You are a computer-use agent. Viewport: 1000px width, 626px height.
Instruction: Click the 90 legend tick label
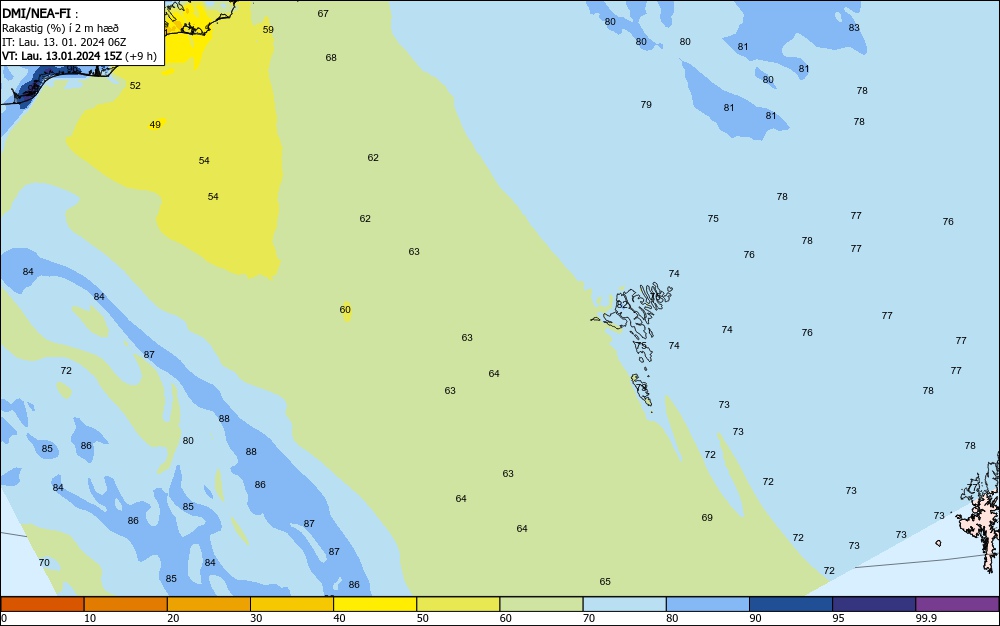tap(755, 618)
